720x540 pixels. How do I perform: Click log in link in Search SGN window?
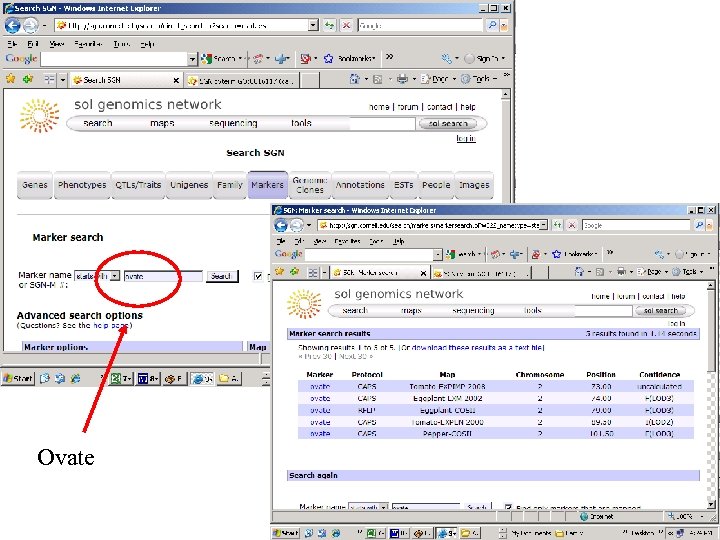(x=466, y=138)
